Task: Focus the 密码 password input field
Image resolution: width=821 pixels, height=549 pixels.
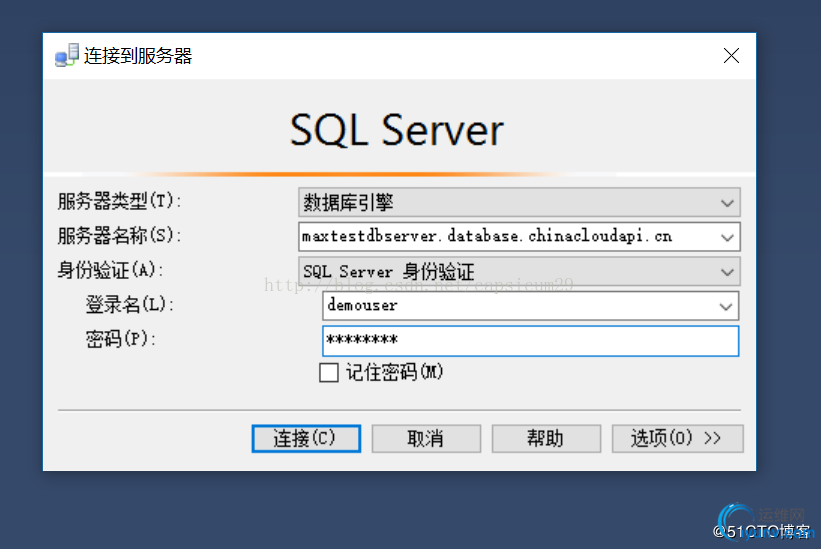Action: click(x=530, y=340)
